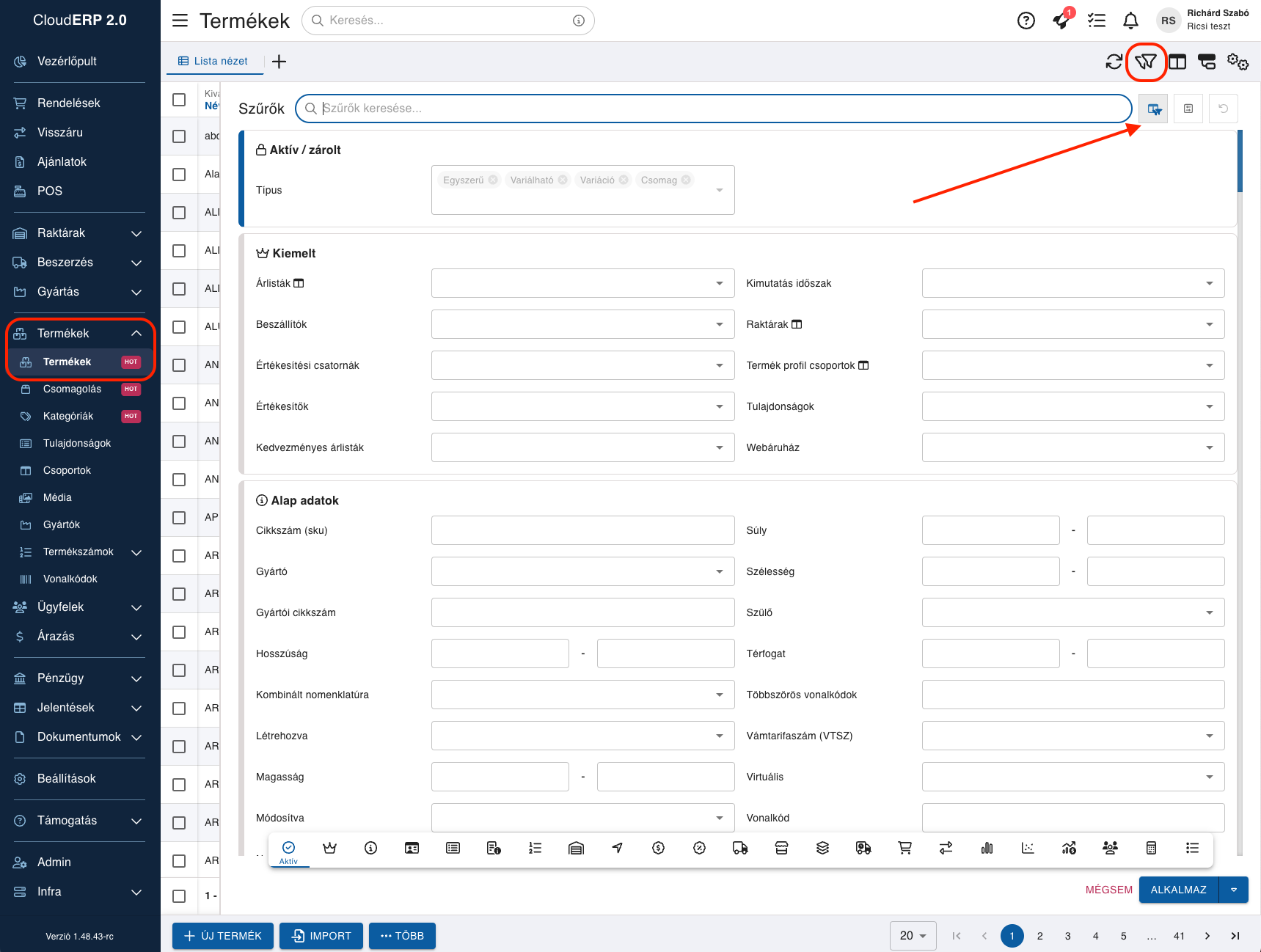
Task: Open the task checklist icon in header
Action: (x=1097, y=21)
